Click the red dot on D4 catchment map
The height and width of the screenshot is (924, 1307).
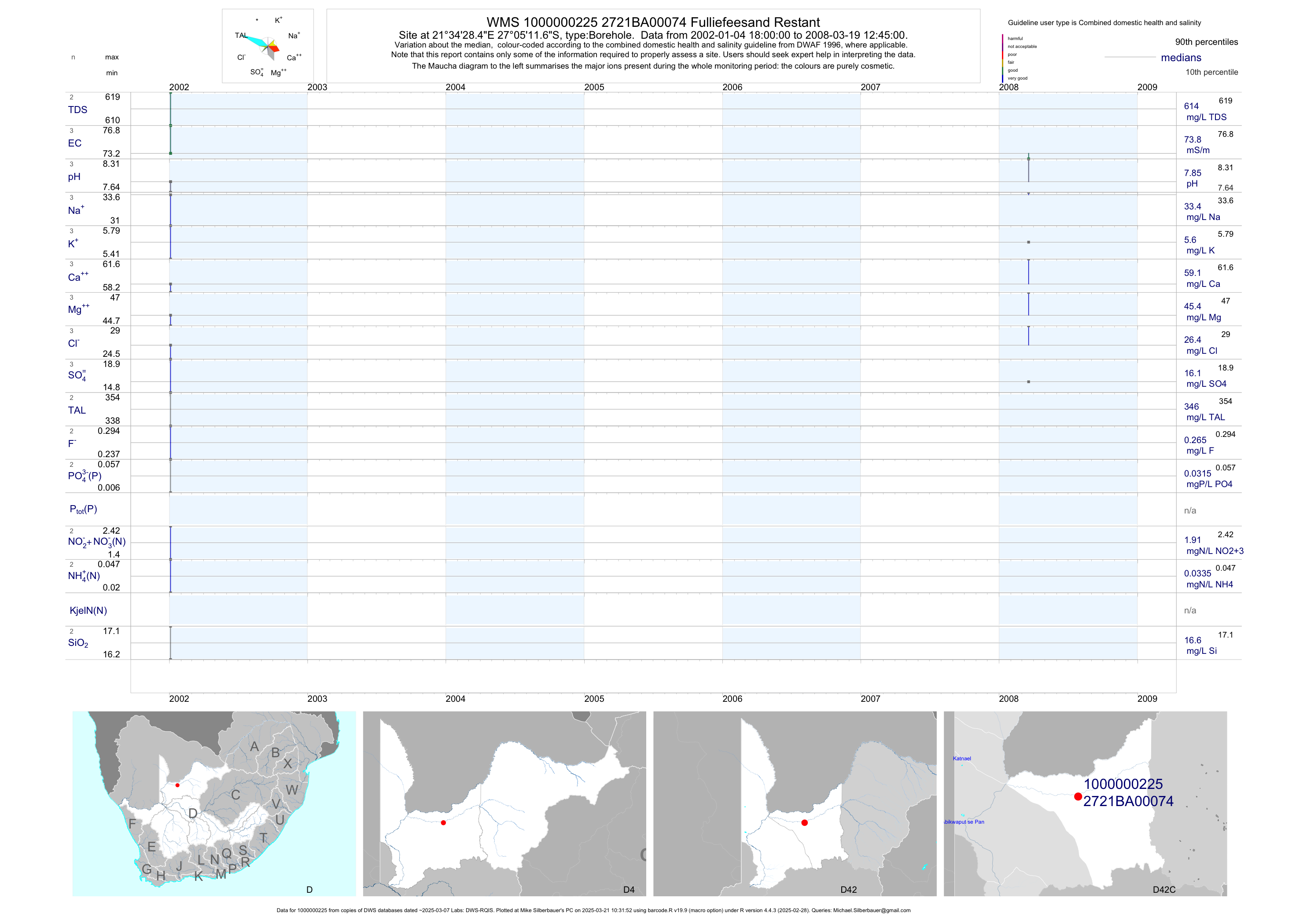443,823
